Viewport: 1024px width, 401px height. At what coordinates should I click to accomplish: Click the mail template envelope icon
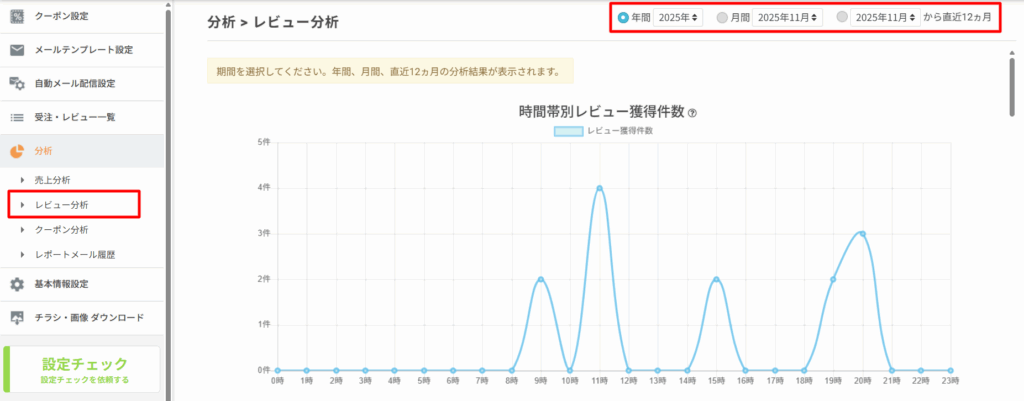click(17, 50)
